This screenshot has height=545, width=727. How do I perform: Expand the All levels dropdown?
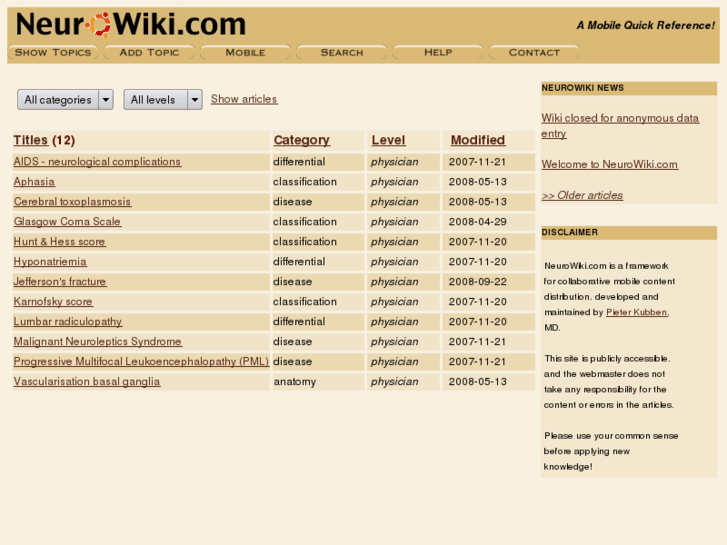point(163,100)
